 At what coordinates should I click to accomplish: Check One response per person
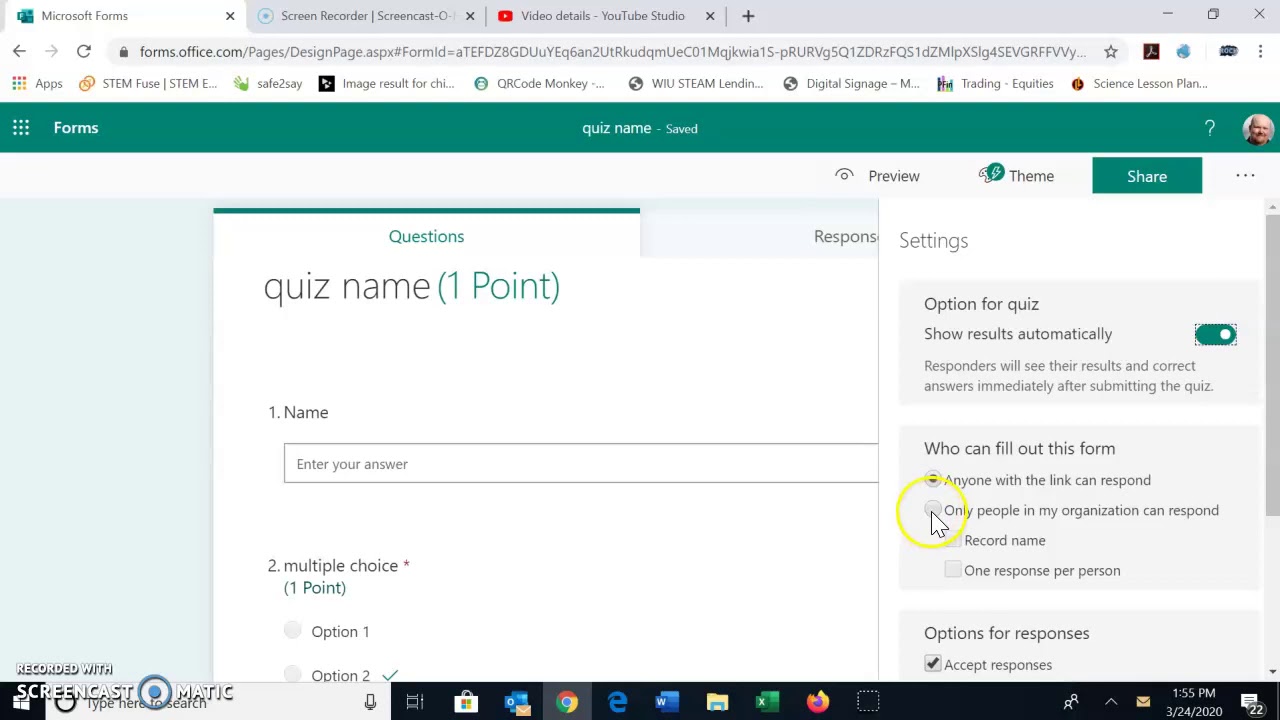pos(953,570)
